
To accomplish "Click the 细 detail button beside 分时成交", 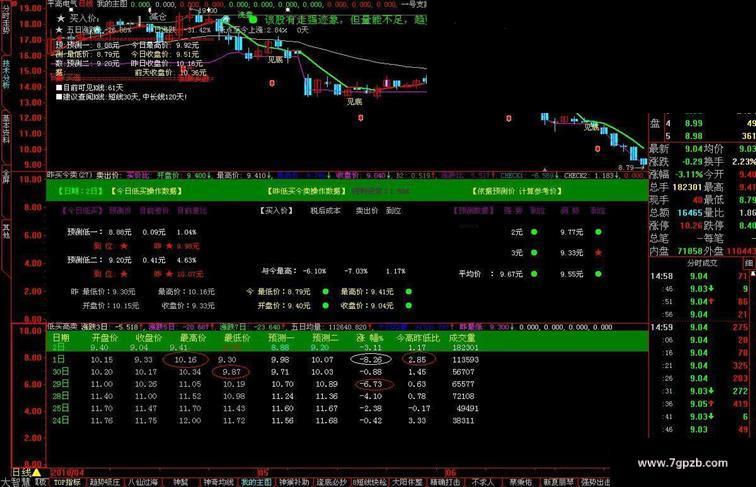I will point(749,263).
